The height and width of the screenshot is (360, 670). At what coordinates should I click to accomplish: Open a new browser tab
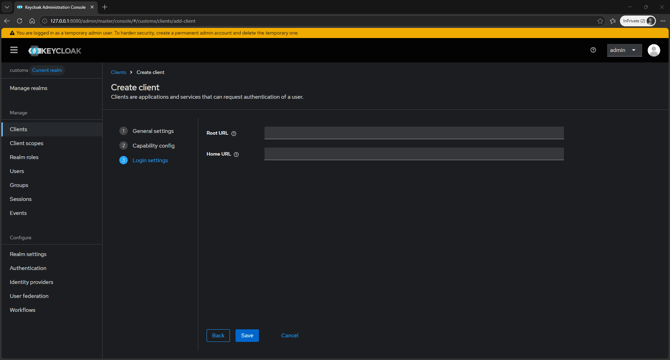coord(104,7)
